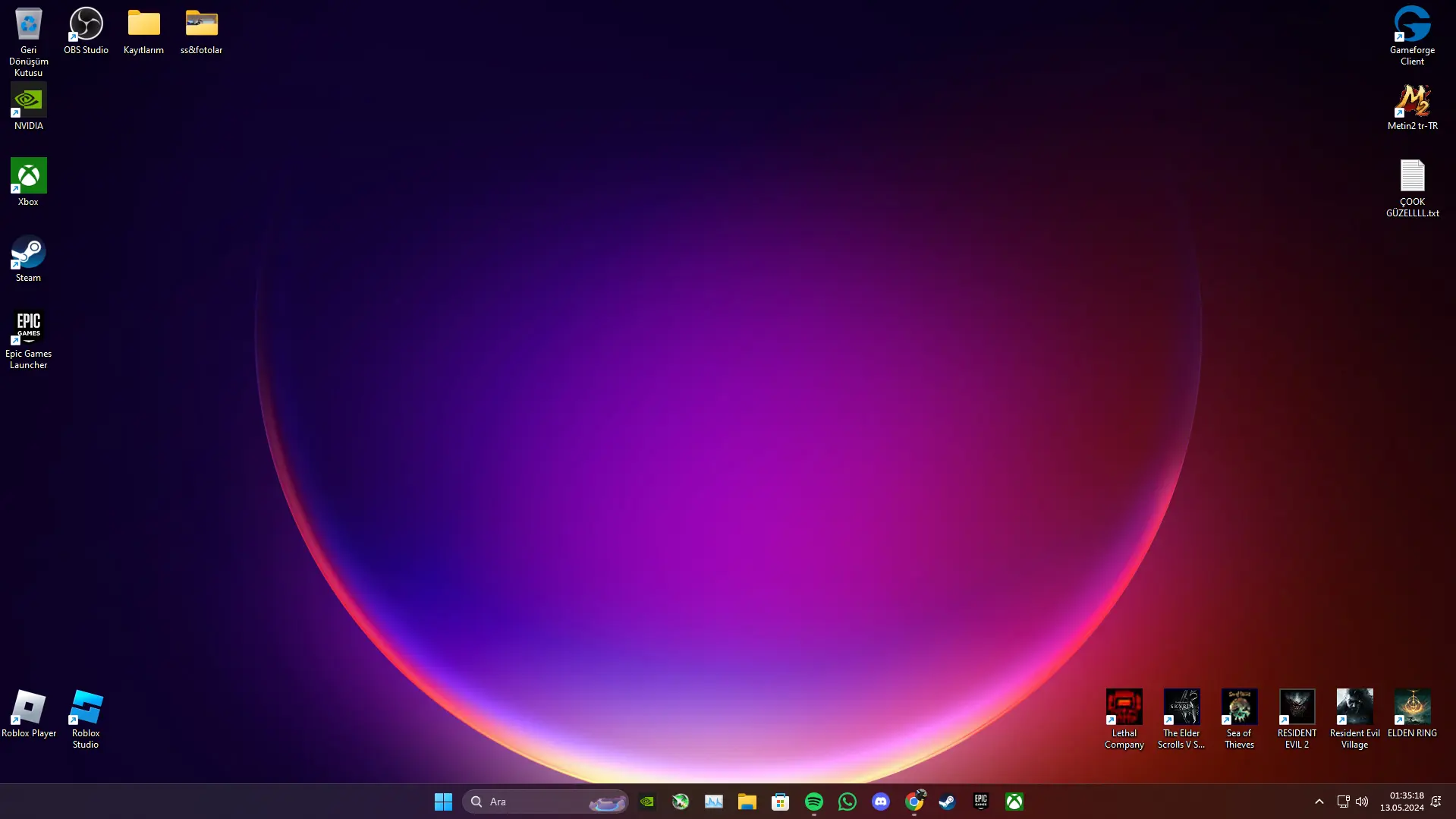This screenshot has width=1456, height=819.
Task: Select the ELDEN RING desktop shortcut
Action: pyautogui.click(x=1412, y=713)
